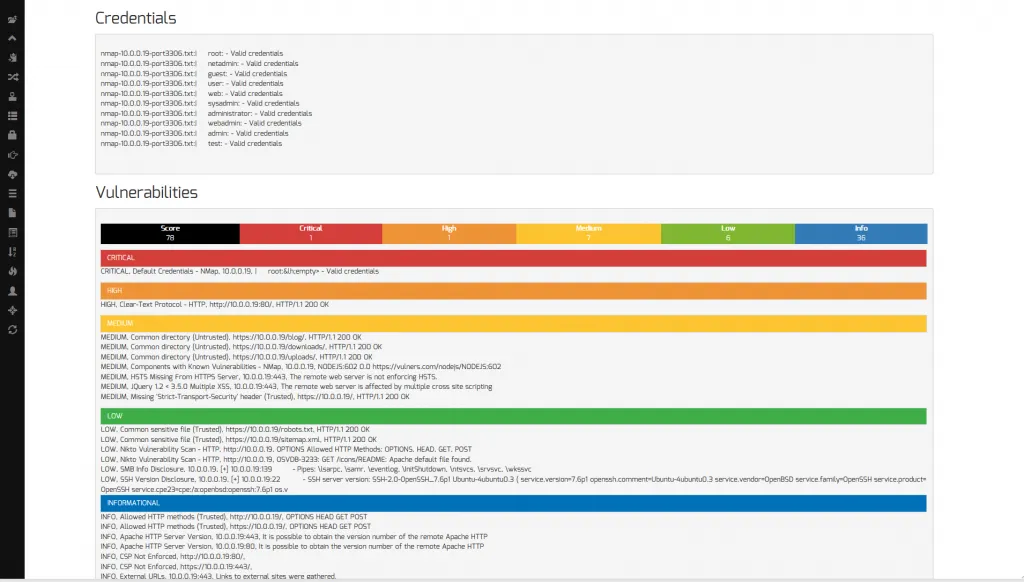Click the sitemap.xml sensitive file finding
The image size is (1024, 582).
point(238,440)
